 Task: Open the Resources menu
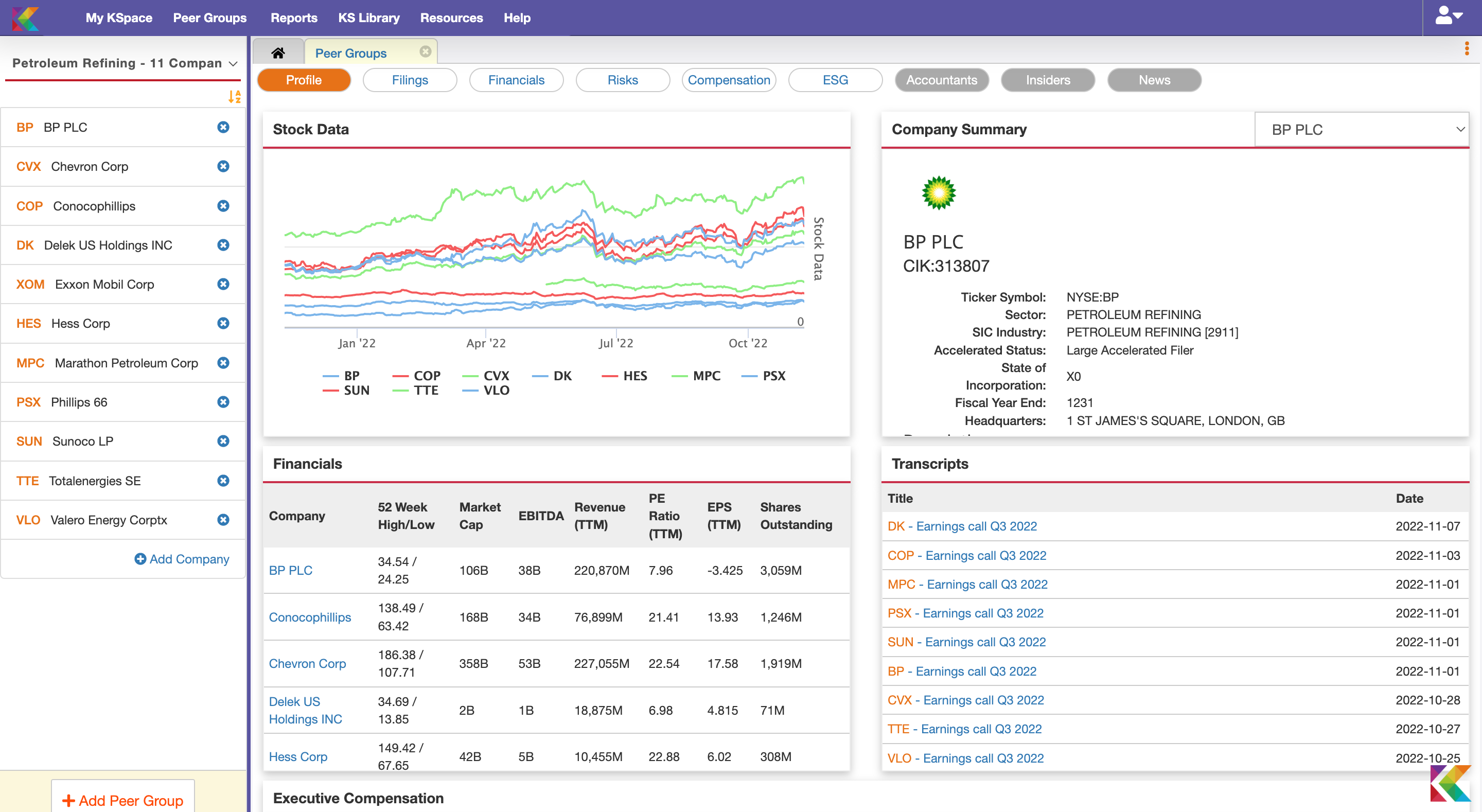click(452, 18)
